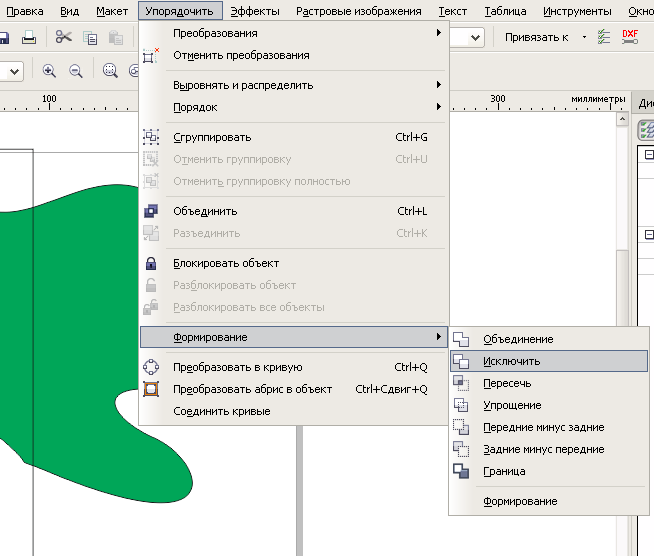Click the Упрощение simplify icon

coord(461,405)
